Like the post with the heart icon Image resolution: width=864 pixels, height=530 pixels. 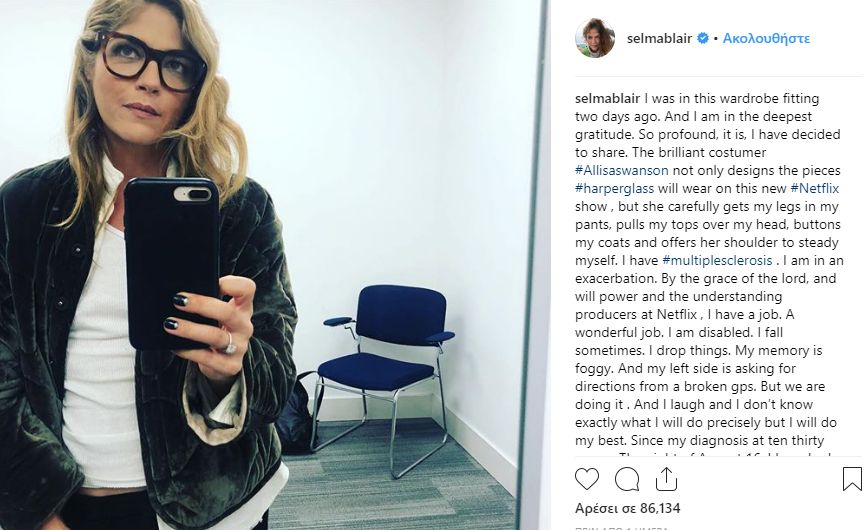point(587,479)
